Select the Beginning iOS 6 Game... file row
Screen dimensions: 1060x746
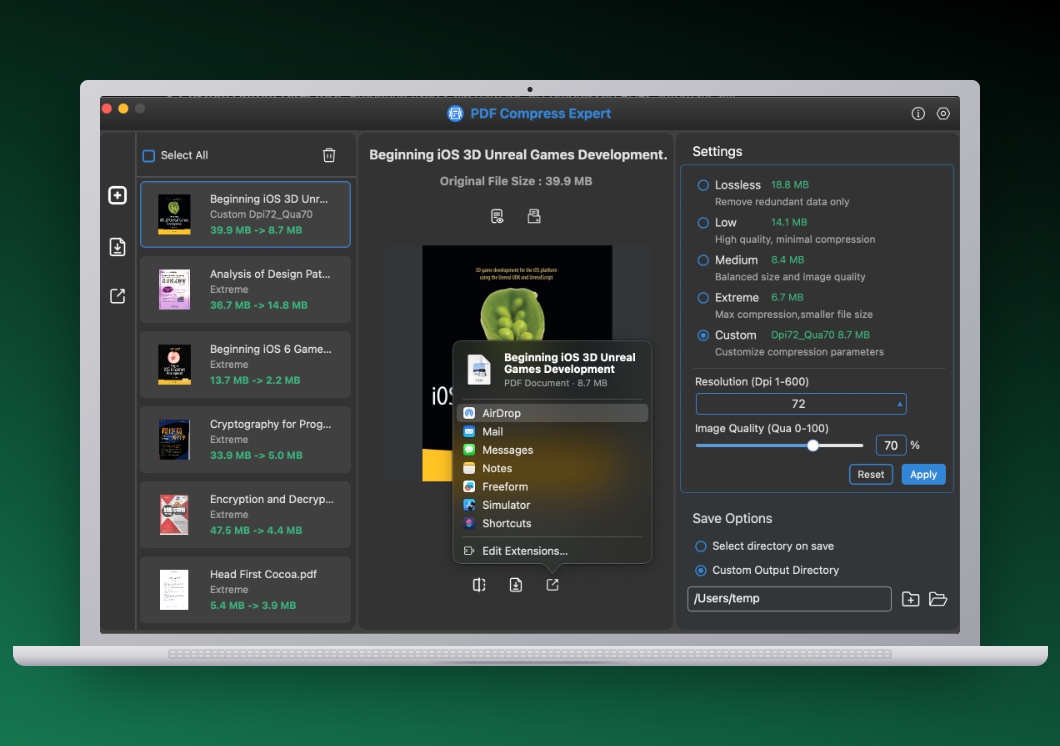coord(245,364)
